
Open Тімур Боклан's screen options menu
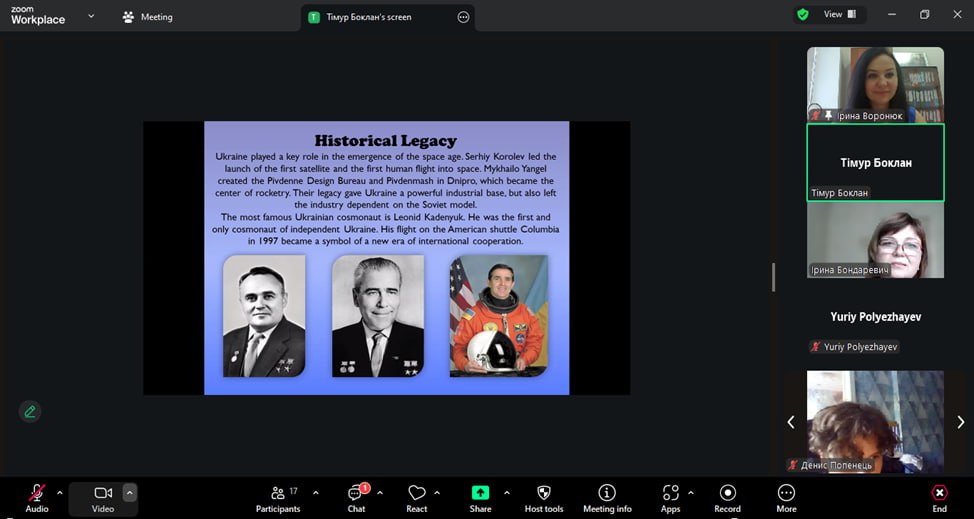pyautogui.click(x=463, y=17)
